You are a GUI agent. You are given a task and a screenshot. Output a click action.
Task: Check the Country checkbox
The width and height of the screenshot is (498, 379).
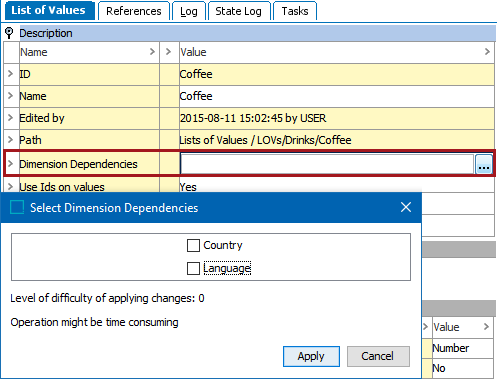point(193,245)
